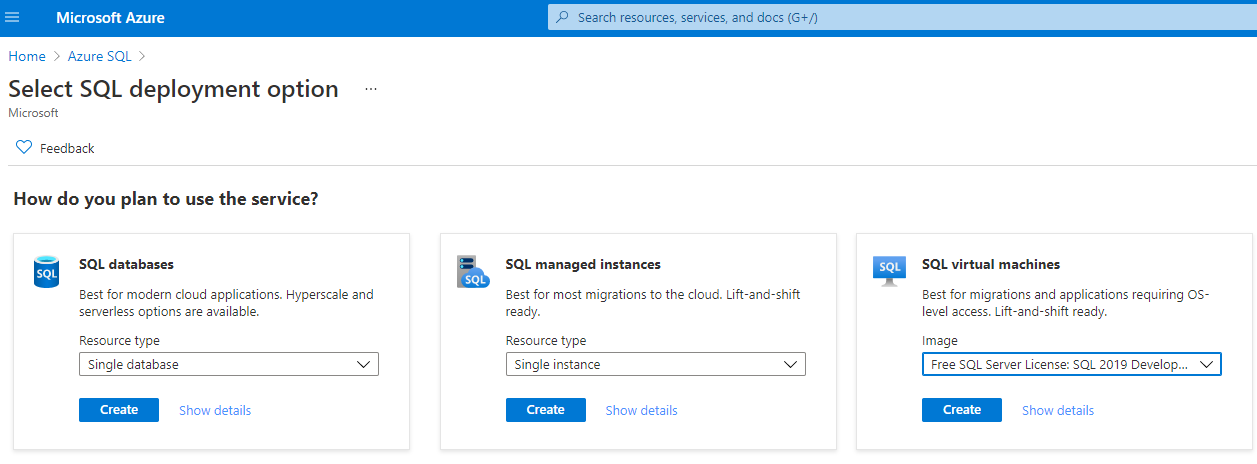Create a SQL database

119,410
